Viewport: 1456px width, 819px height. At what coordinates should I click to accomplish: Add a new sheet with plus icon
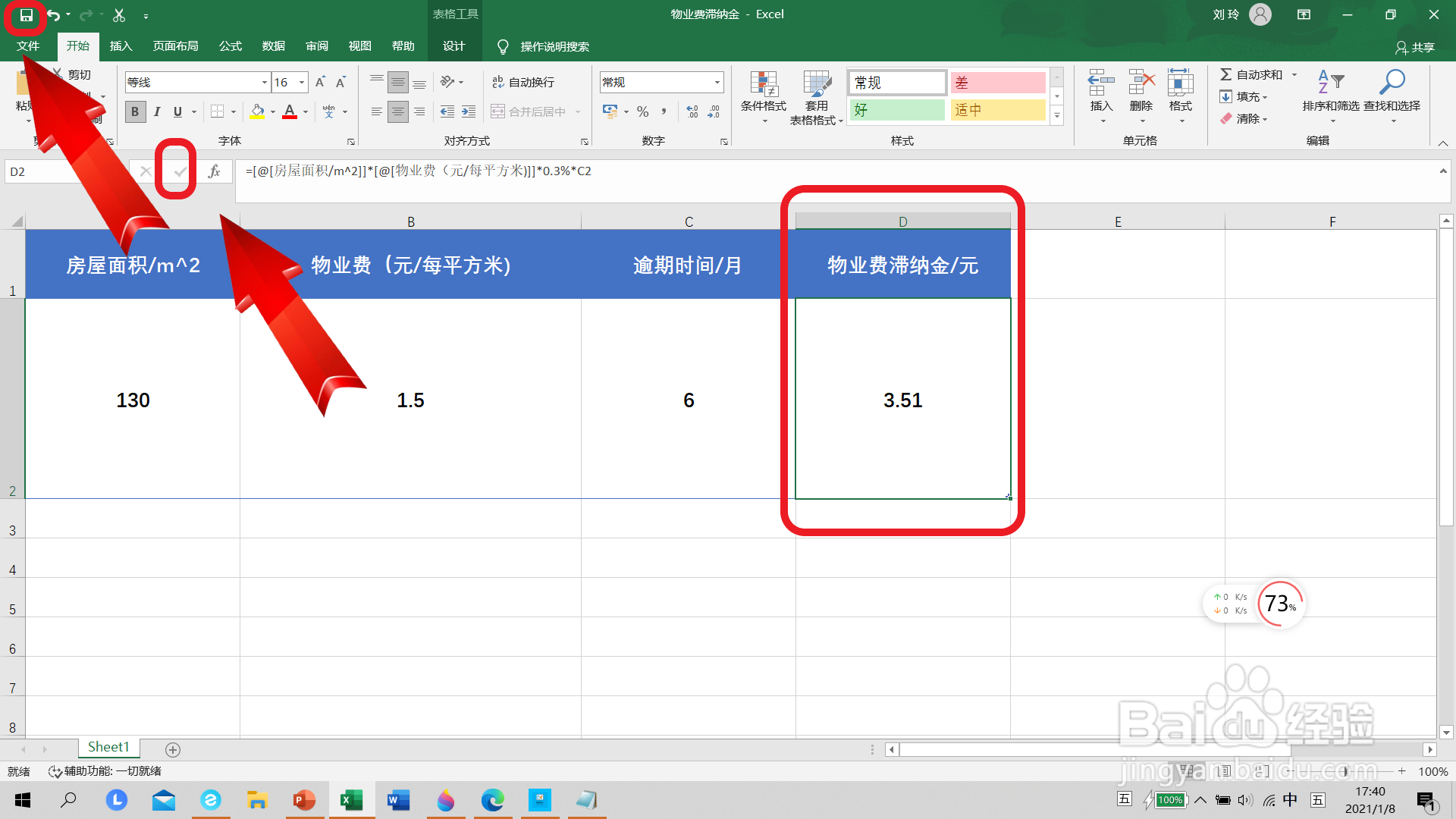(x=173, y=749)
